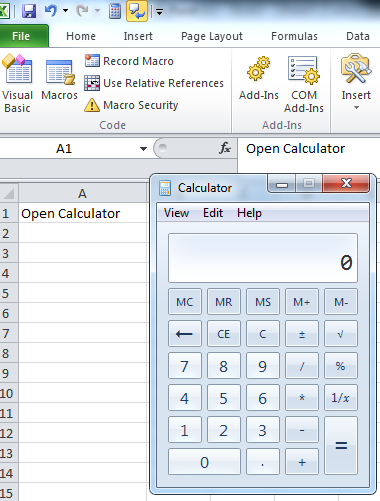Image resolution: width=380 pixels, height=501 pixels.
Task: Click the backspace arrow calculator button
Action: pos(185,334)
